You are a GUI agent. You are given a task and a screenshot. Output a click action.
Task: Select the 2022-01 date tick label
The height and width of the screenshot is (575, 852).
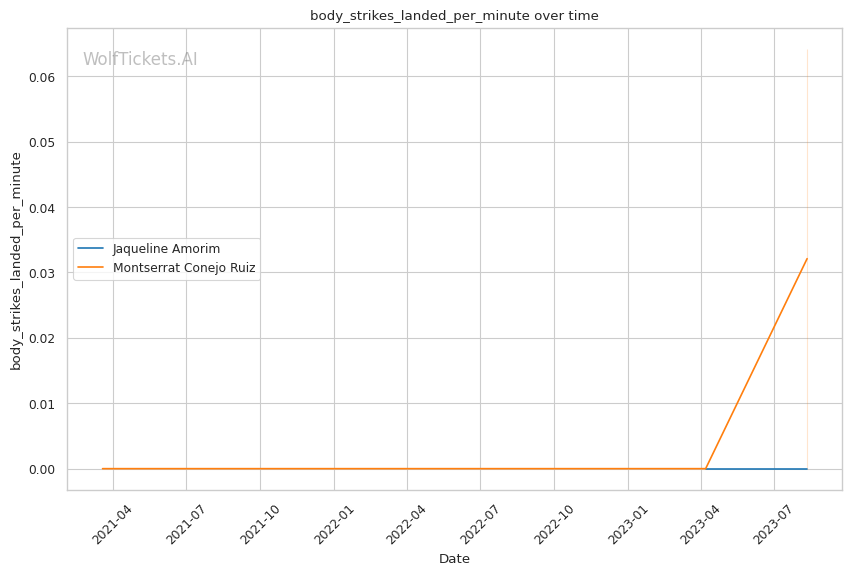[331, 523]
